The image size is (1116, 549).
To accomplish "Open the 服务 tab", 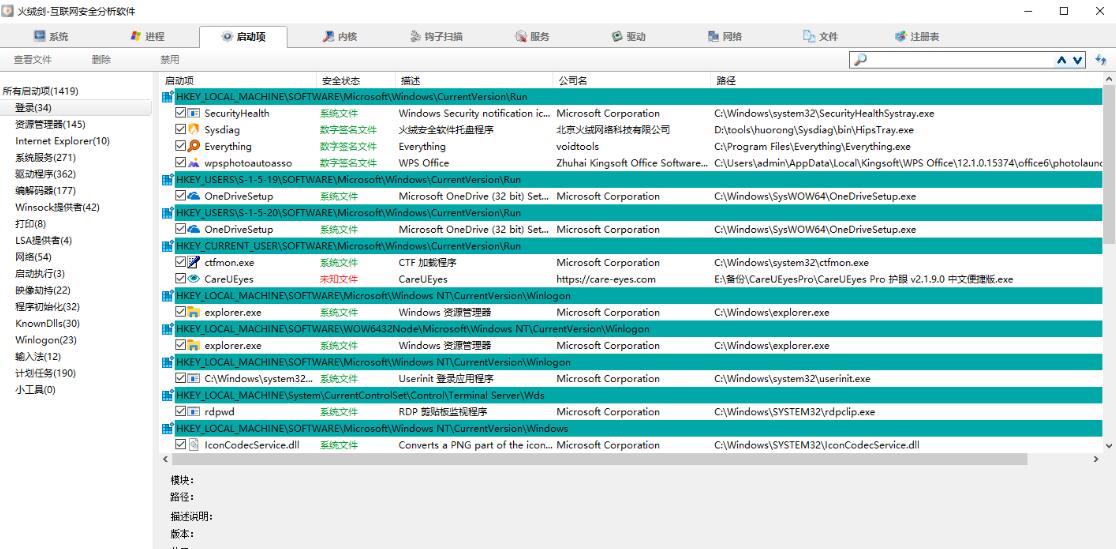I will tap(532, 37).
